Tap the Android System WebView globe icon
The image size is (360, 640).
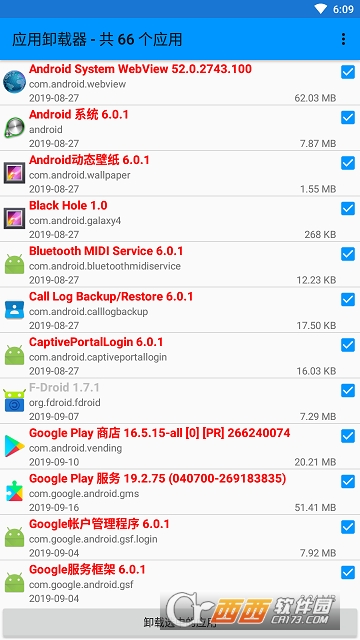point(14,82)
